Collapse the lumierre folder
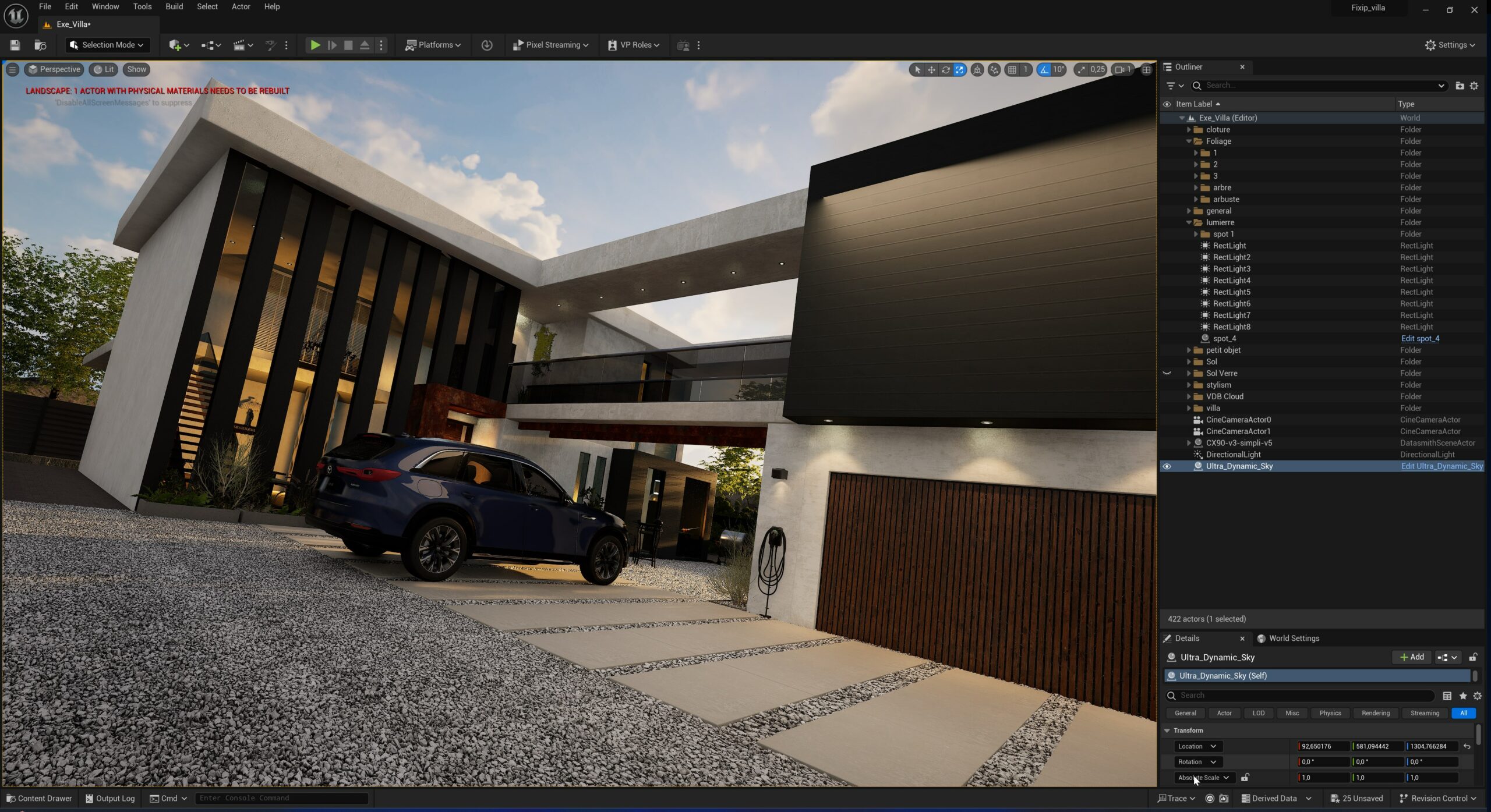Viewport: 1491px width, 812px height. (x=1189, y=222)
